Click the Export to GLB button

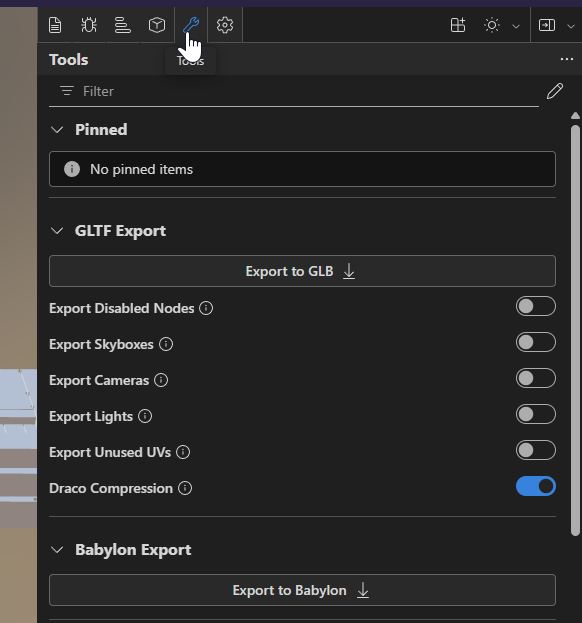[302, 271]
